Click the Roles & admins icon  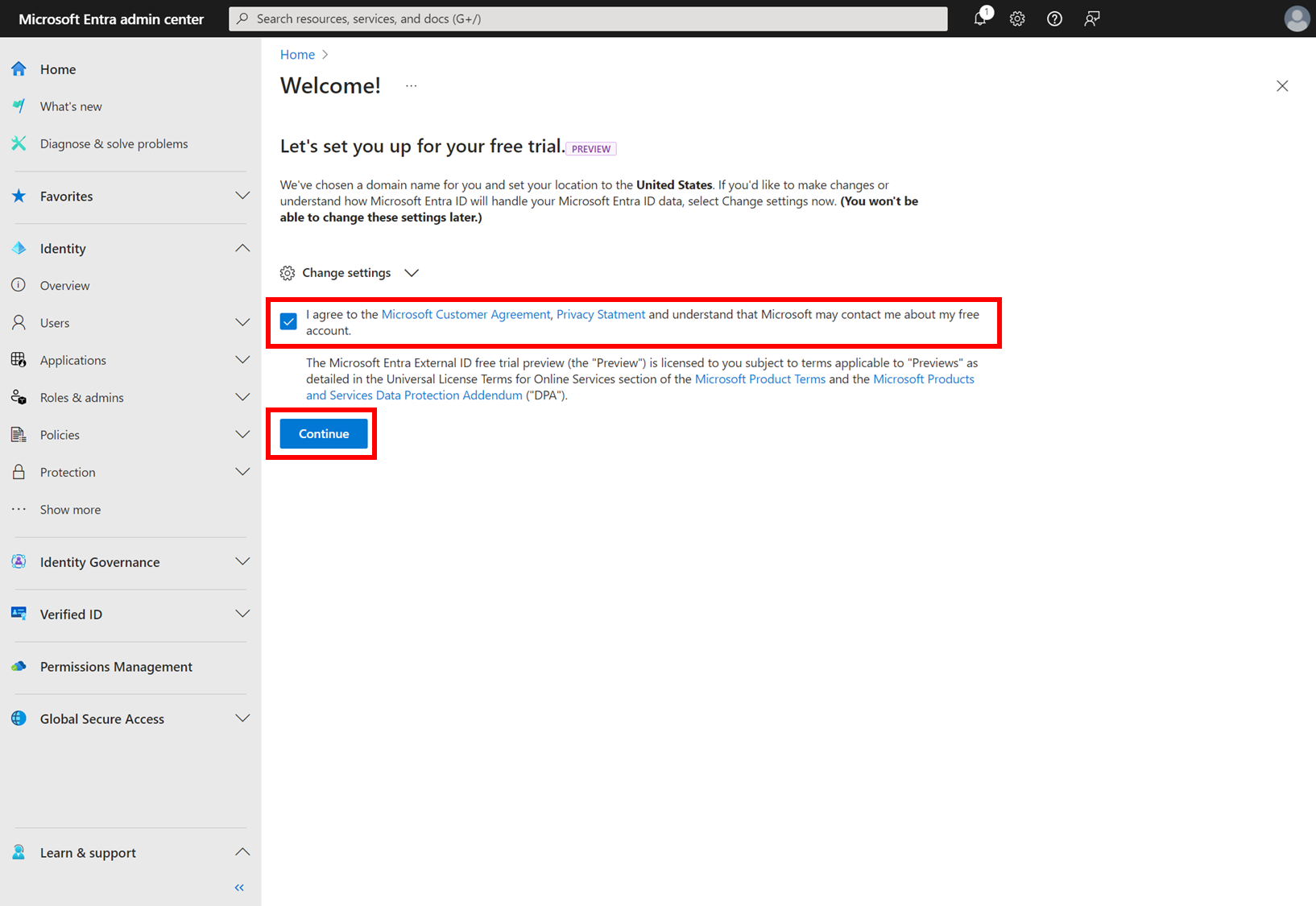coord(19,397)
